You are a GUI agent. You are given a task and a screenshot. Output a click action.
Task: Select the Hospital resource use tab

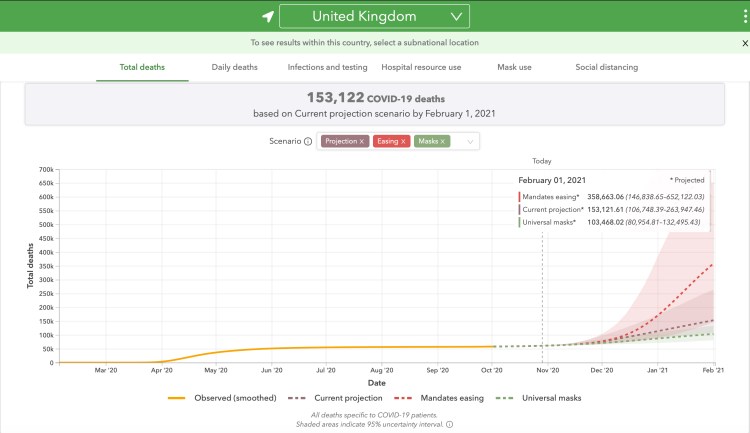pyautogui.click(x=421, y=67)
